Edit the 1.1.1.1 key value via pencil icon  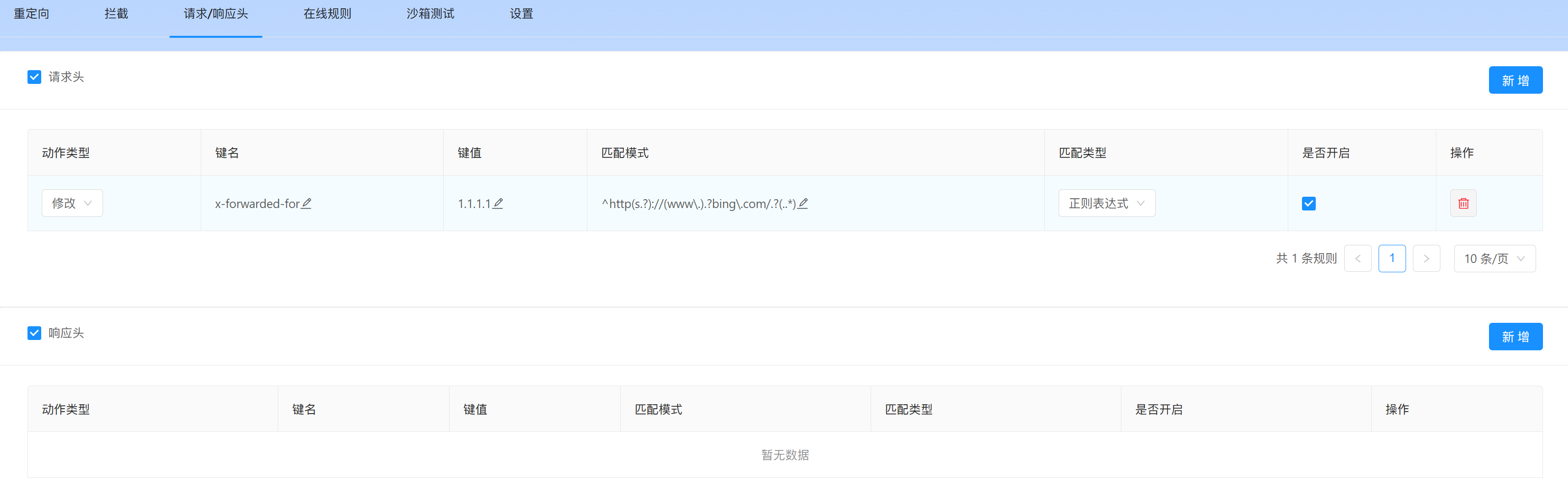click(x=498, y=203)
